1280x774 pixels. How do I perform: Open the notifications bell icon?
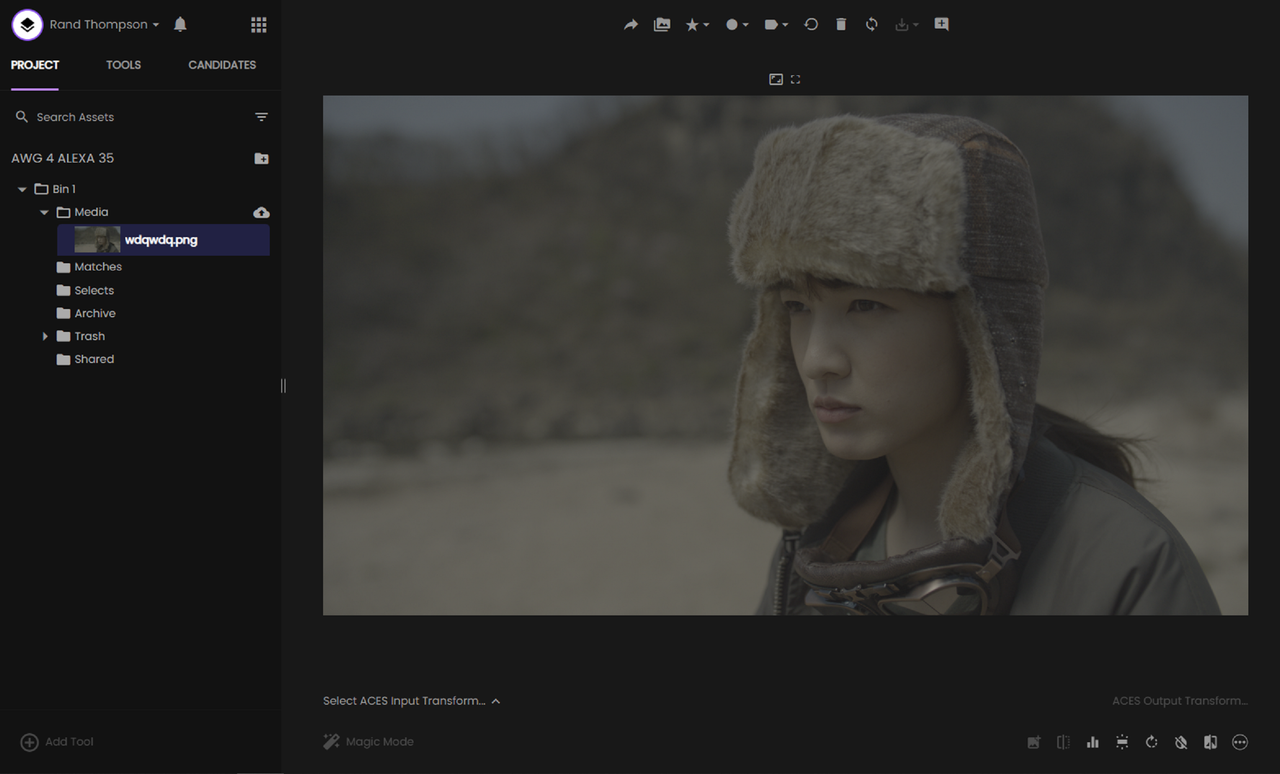point(180,24)
